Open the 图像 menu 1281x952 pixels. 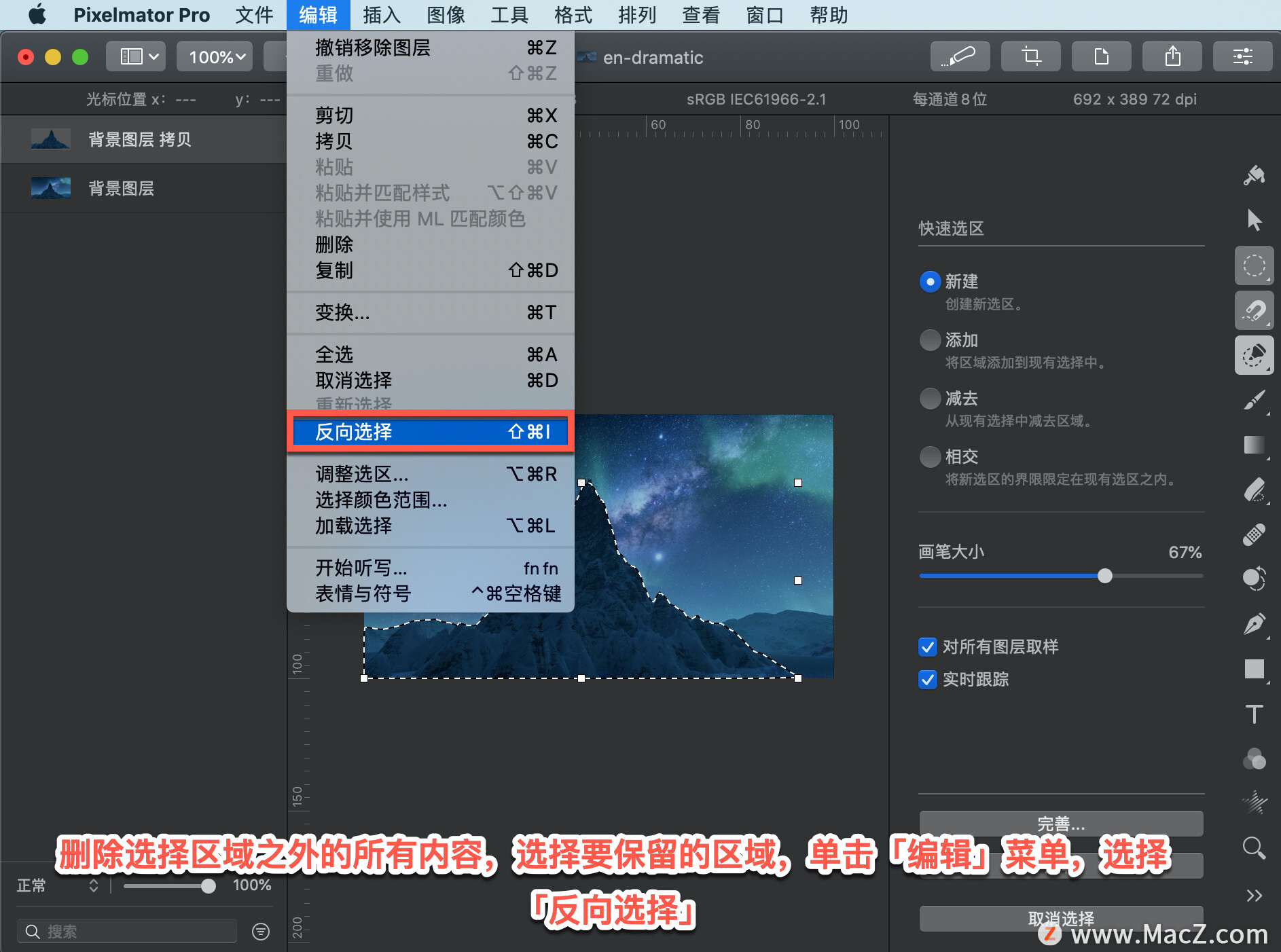coord(445,15)
